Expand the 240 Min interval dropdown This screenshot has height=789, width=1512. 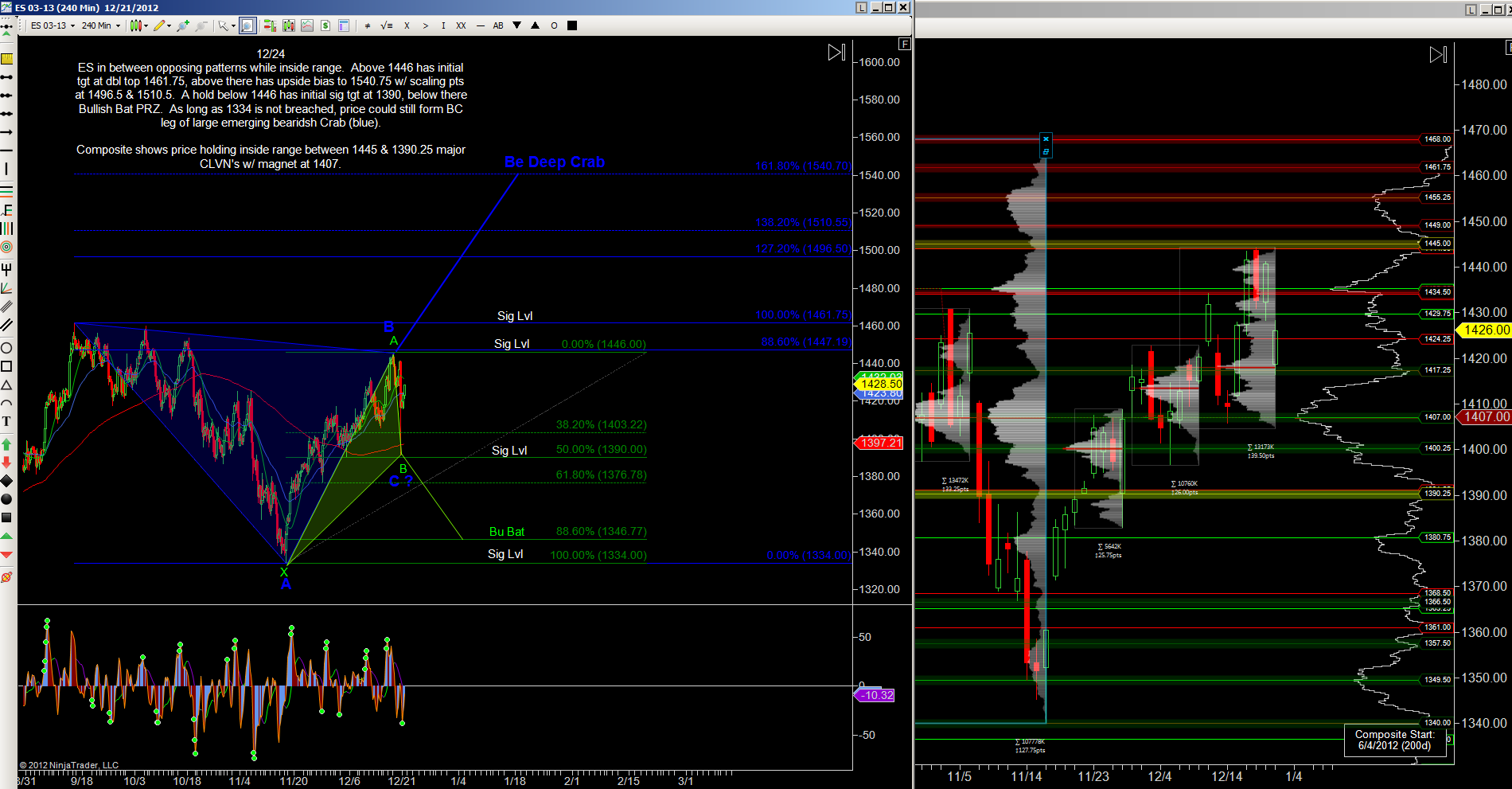(101, 25)
